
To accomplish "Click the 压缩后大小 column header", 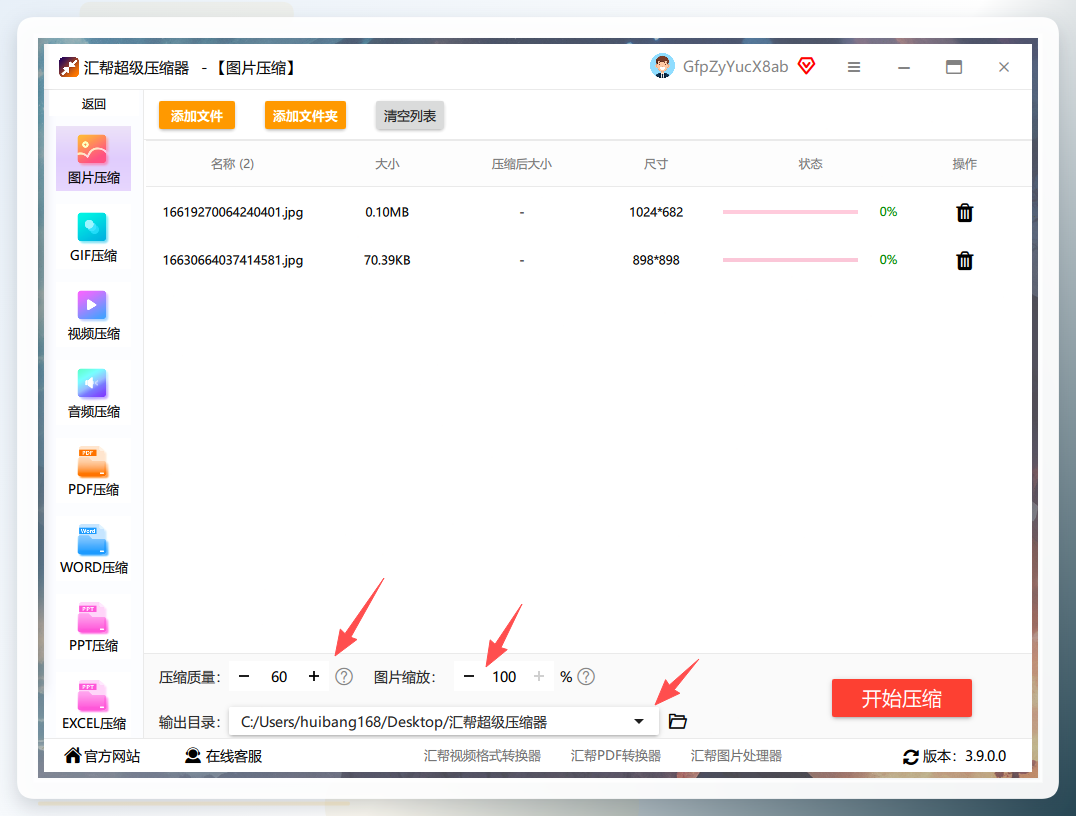I will point(522,164).
